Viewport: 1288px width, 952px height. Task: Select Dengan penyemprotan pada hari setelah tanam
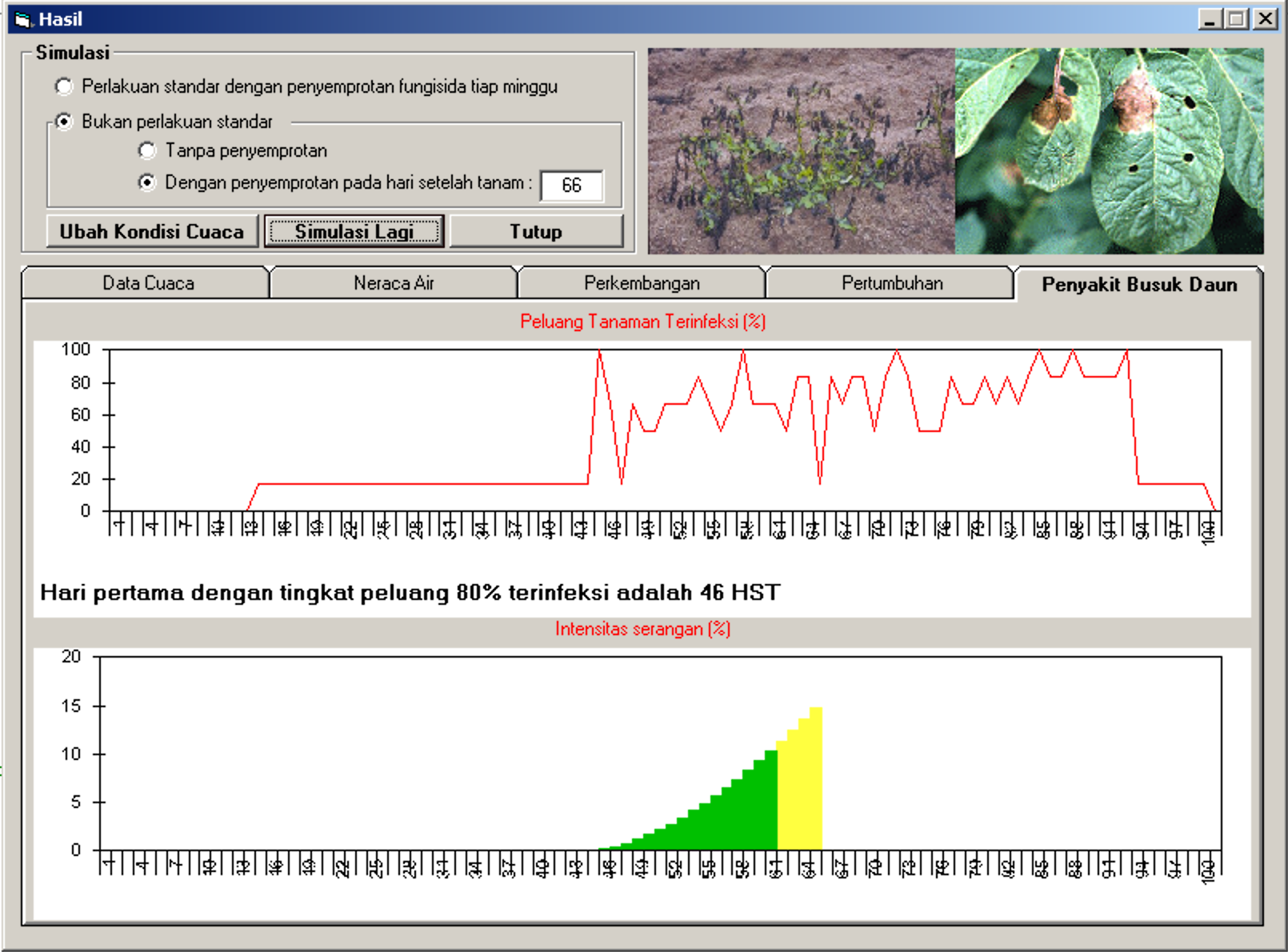(148, 182)
